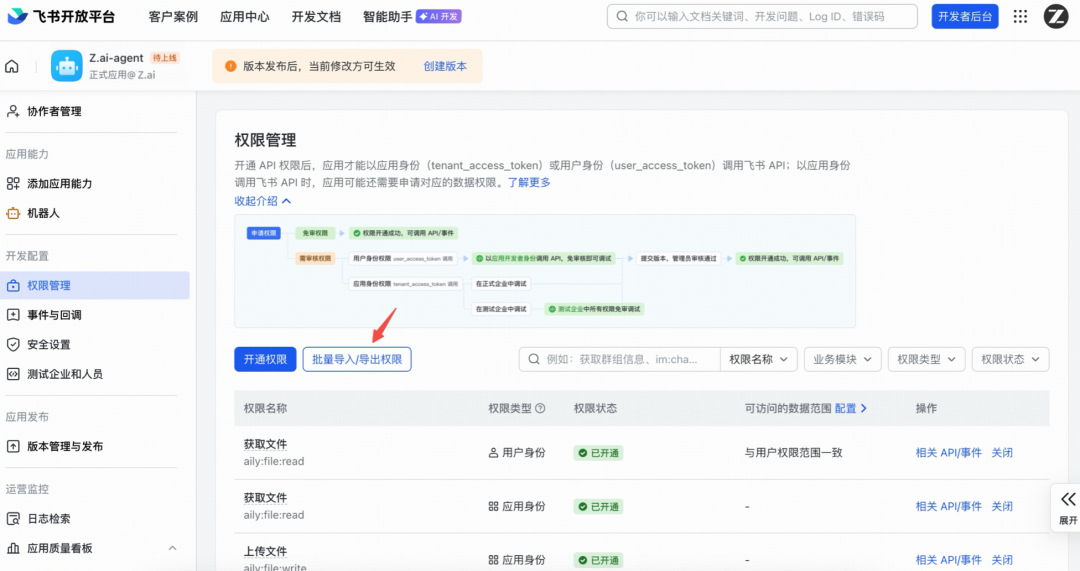
Task: Collapse the intro via 收起介绍
Action: [263, 201]
